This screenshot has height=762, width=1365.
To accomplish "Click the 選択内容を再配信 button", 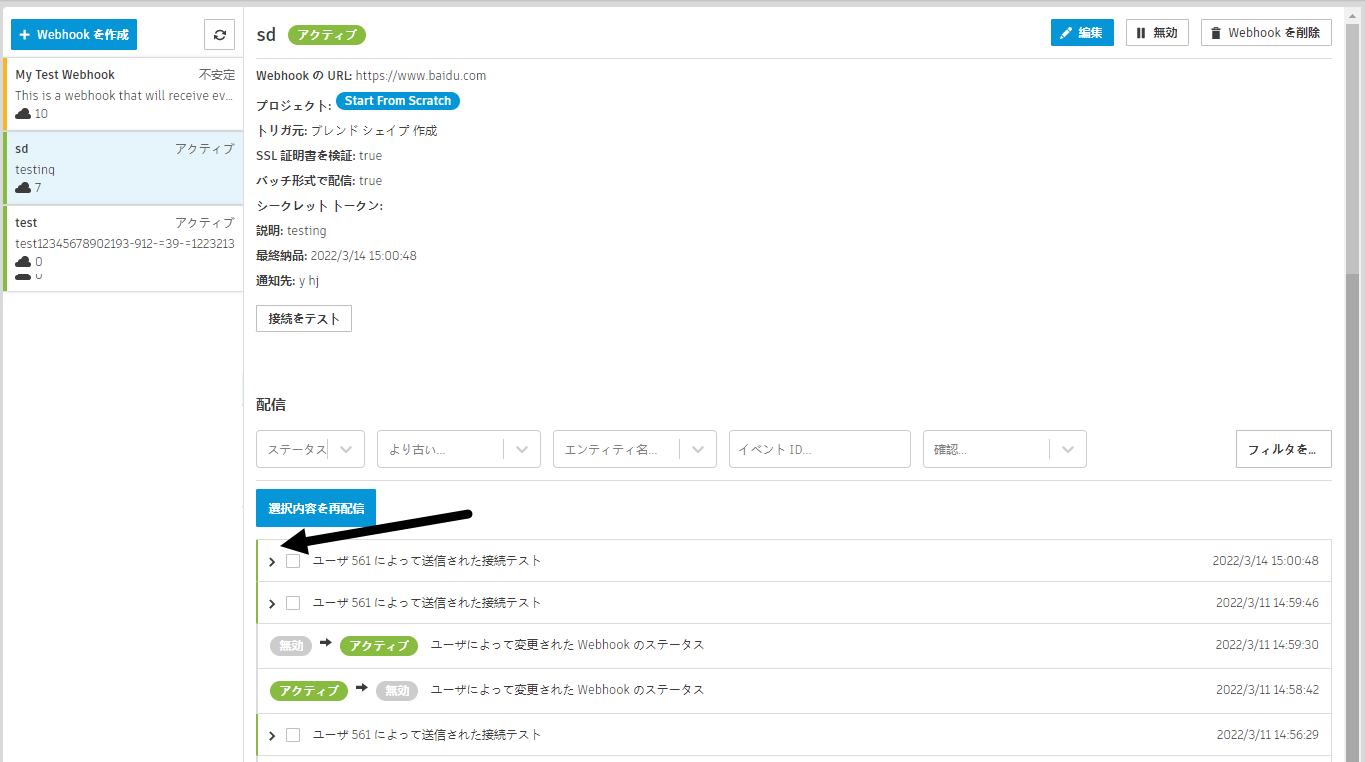I will tap(316, 508).
